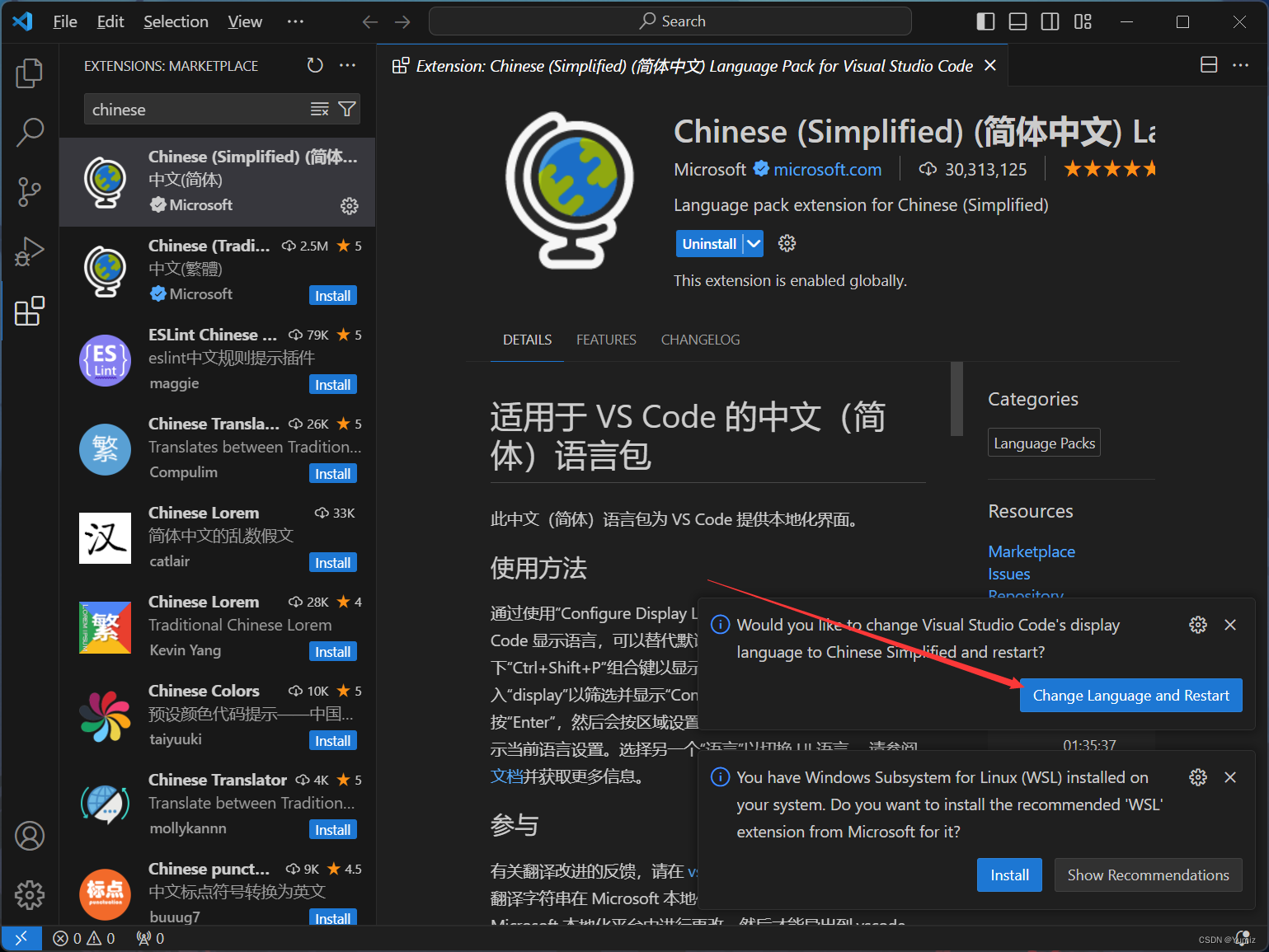Click the manage gear beside Uninstall button
Viewport: 1269px width, 952px height.
787,243
